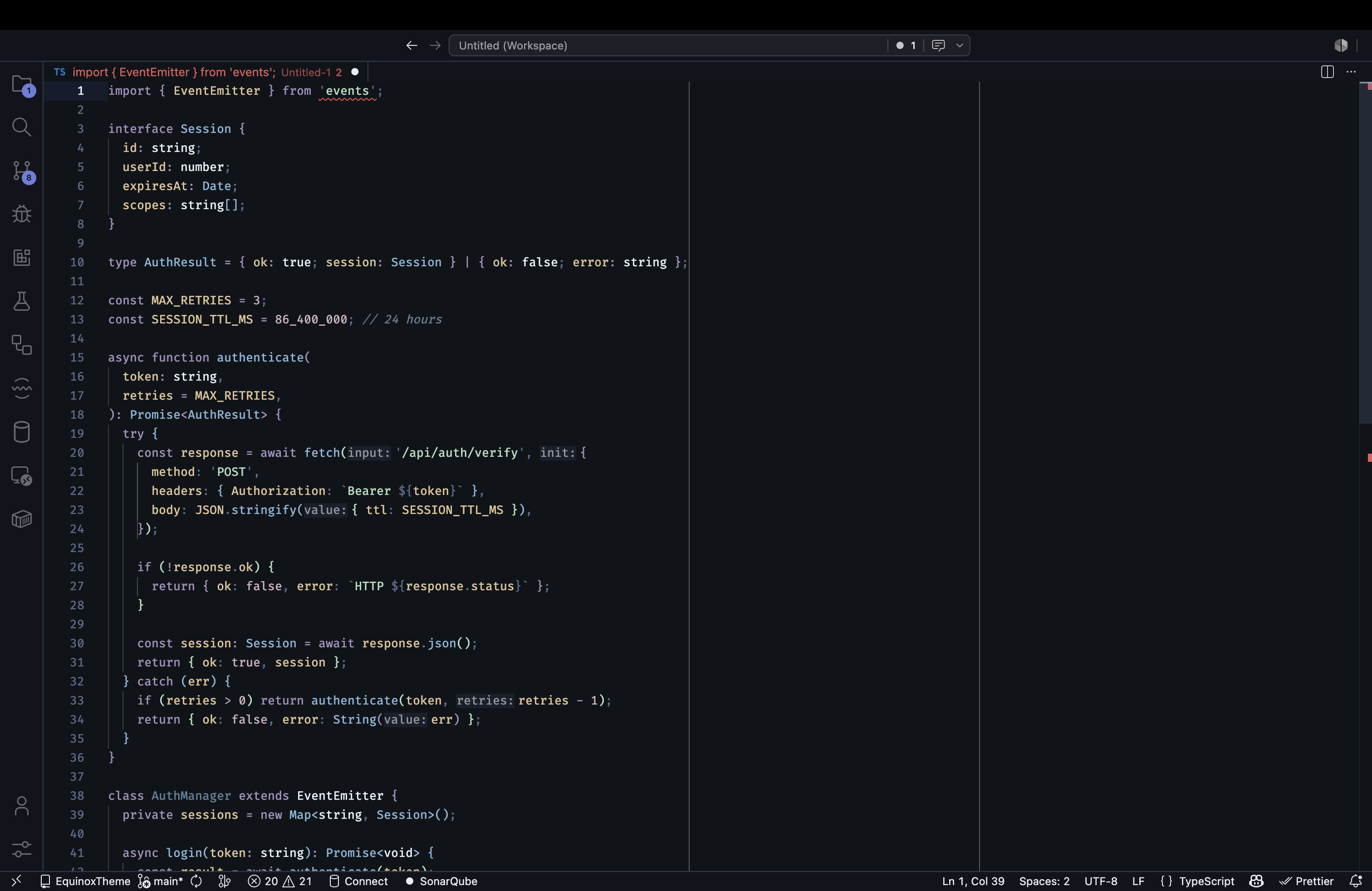Toggle the chat panel icon in title bar

tap(938, 45)
